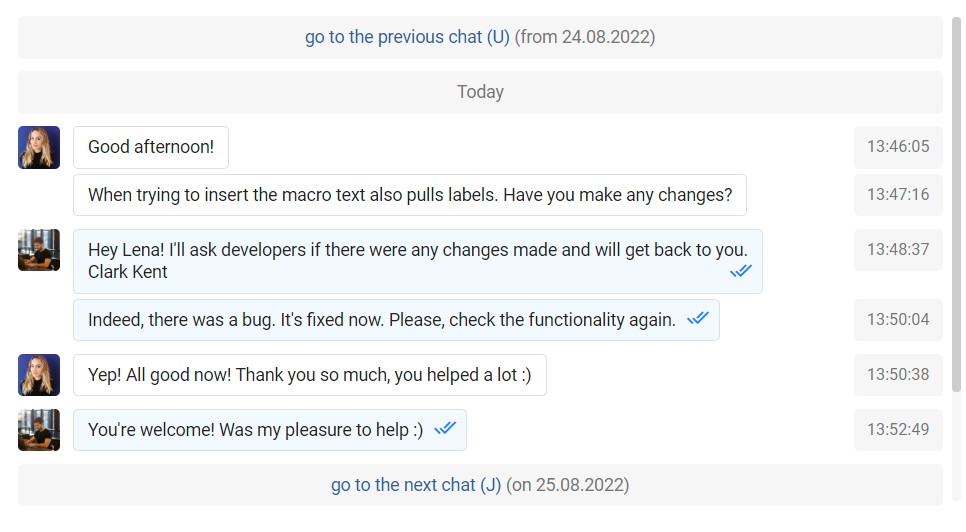Click the 13:50:38 timestamp
Screen dimensions: 966x532
point(897,375)
